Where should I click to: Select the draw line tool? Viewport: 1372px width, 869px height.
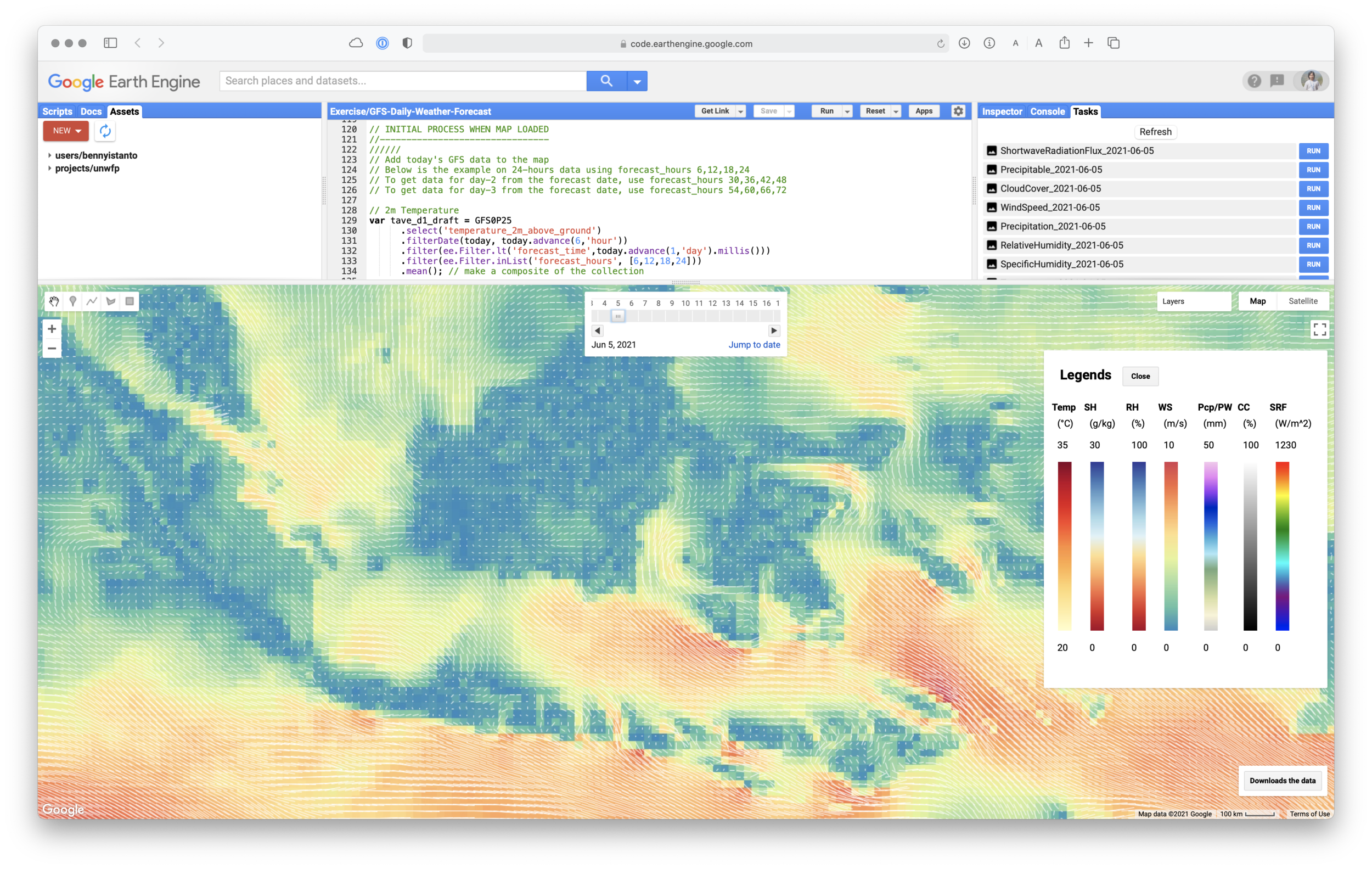click(92, 301)
